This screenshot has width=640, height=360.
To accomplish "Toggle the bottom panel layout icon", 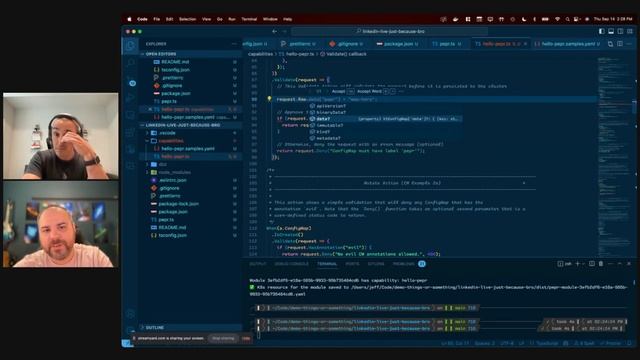I will click(x=611, y=31).
